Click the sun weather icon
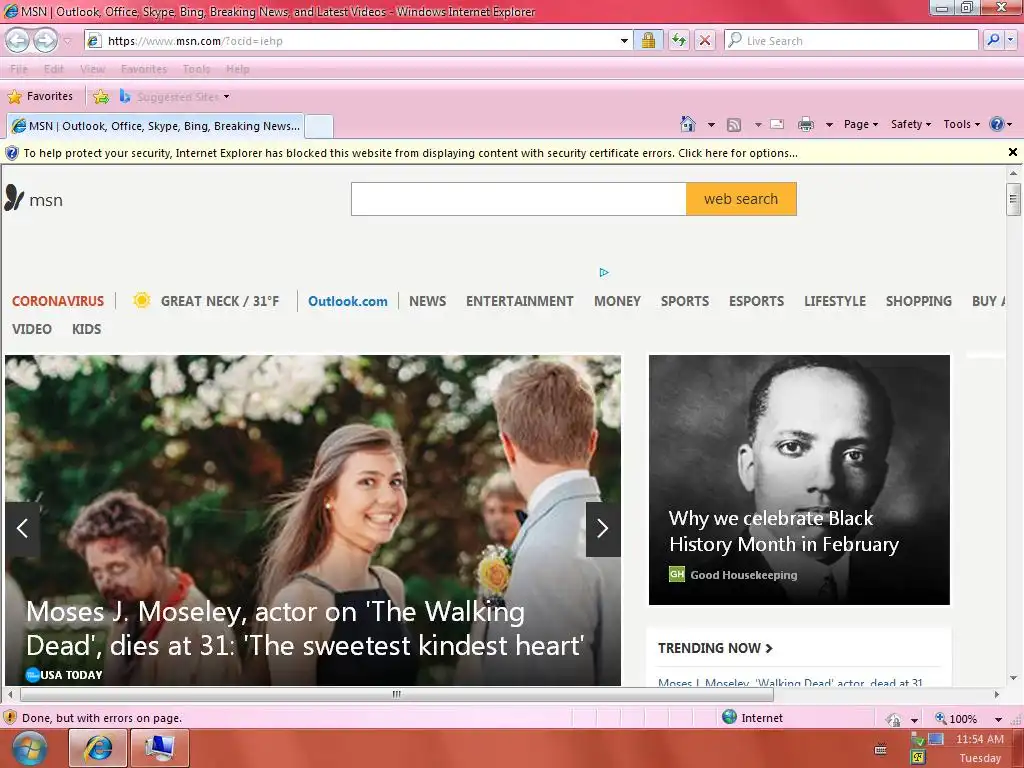This screenshot has width=1024, height=768. click(x=142, y=300)
